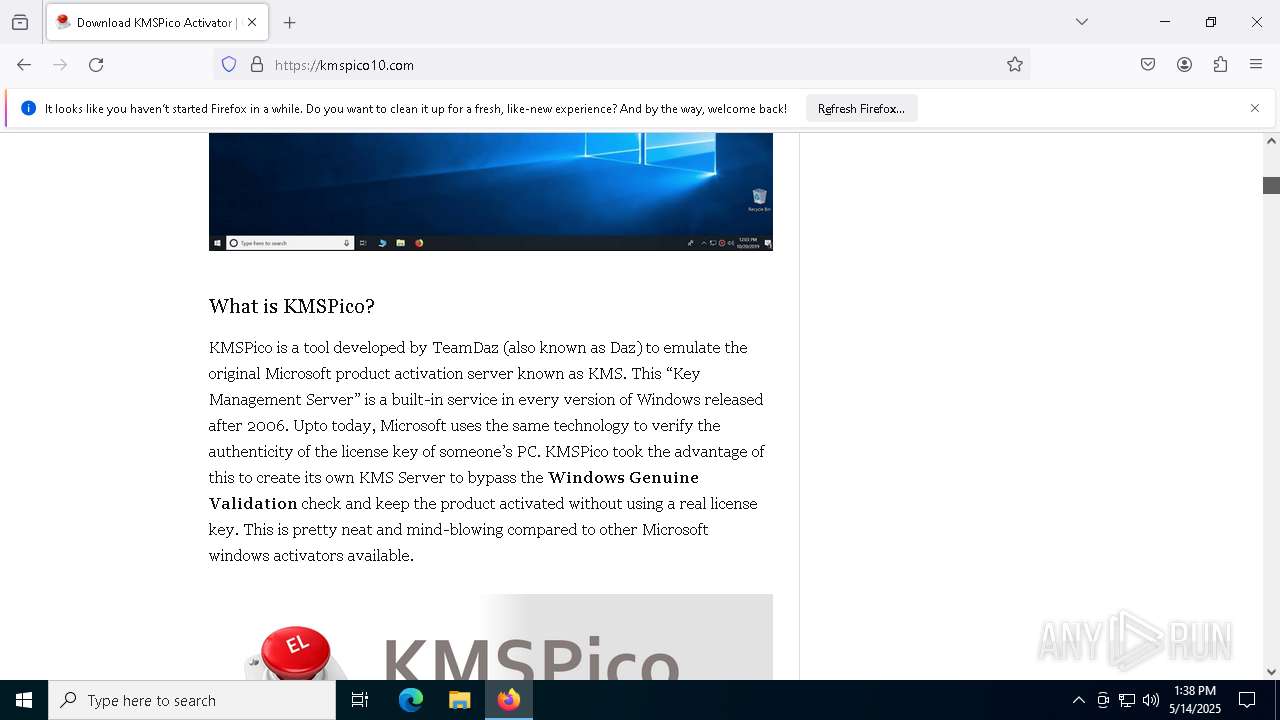The width and height of the screenshot is (1280, 720).
Task: Minimize the Firefox window
Action: point(1165,22)
